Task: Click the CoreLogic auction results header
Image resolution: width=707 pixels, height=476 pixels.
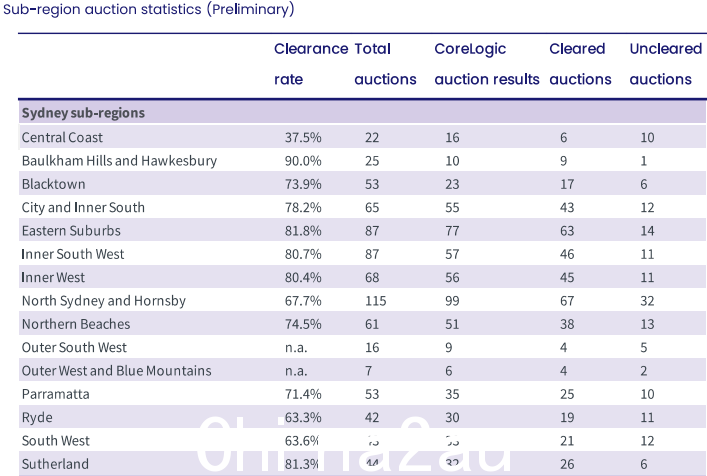Action: tap(487, 64)
